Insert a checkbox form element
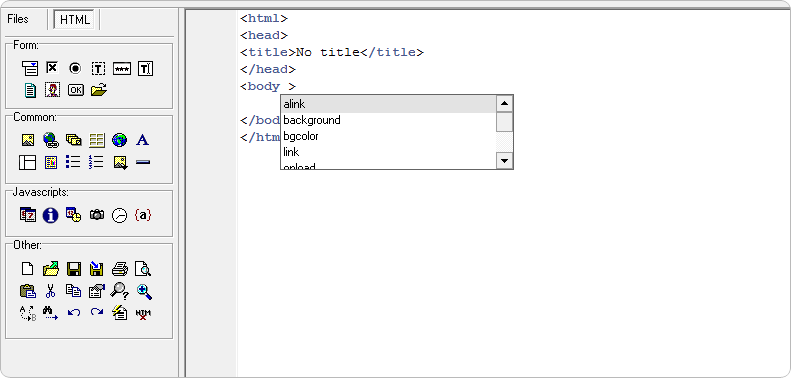Screen dimensions: 791x378 click(x=52, y=68)
